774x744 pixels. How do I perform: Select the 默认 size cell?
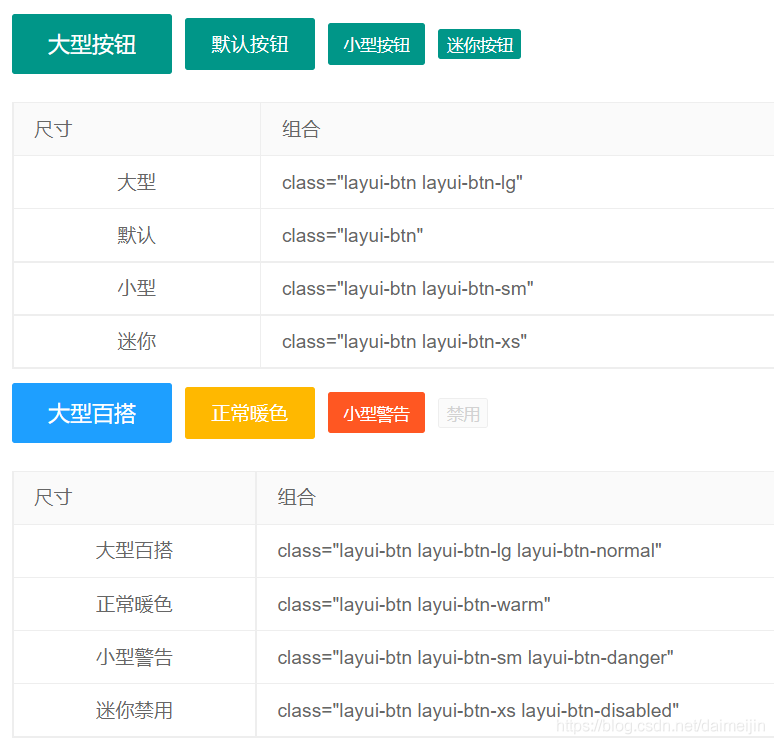(136, 235)
